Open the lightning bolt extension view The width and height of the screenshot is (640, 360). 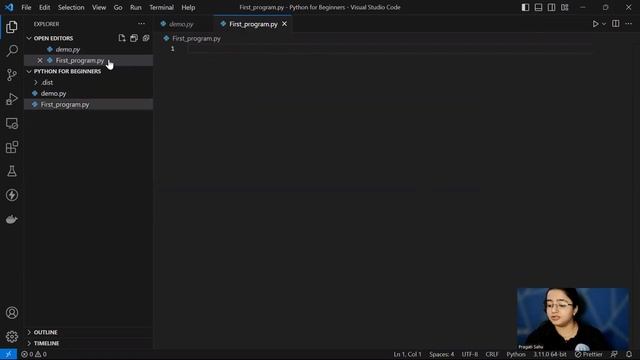12,195
